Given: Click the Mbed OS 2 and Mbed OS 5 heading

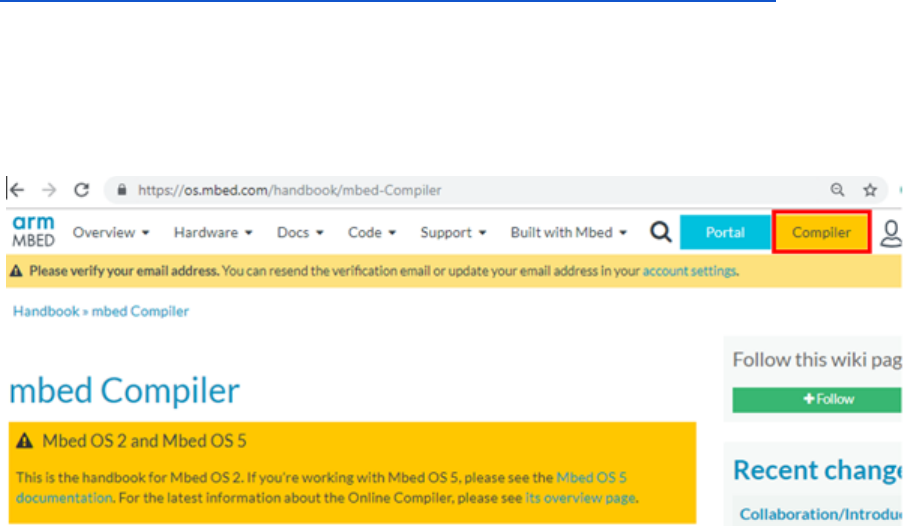Looking at the screenshot, I should coord(145,441).
